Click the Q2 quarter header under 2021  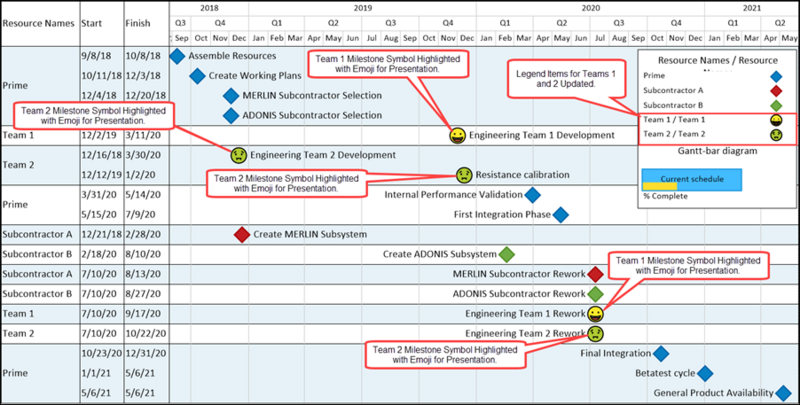point(780,23)
